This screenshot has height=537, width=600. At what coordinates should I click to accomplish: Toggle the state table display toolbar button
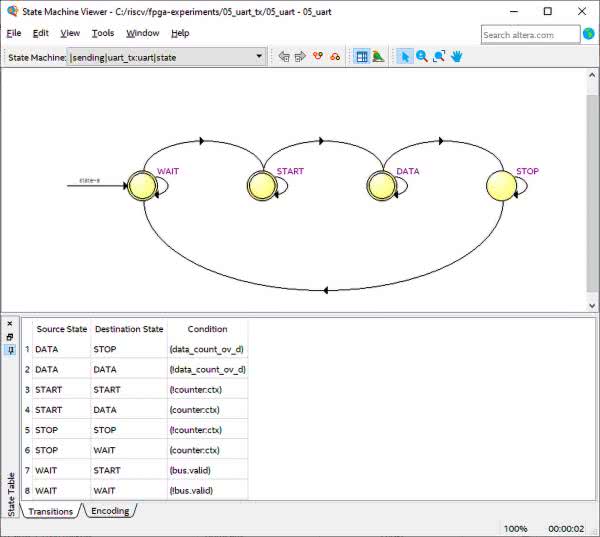pyautogui.click(x=361, y=57)
